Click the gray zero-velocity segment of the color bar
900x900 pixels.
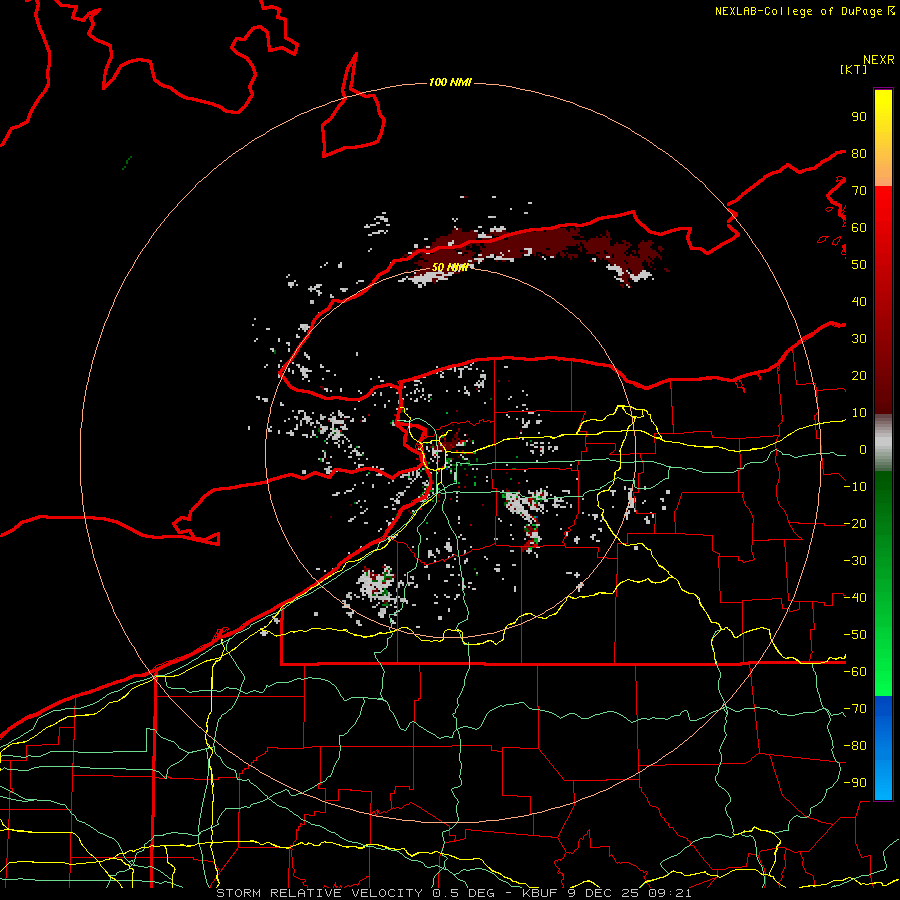click(x=883, y=443)
